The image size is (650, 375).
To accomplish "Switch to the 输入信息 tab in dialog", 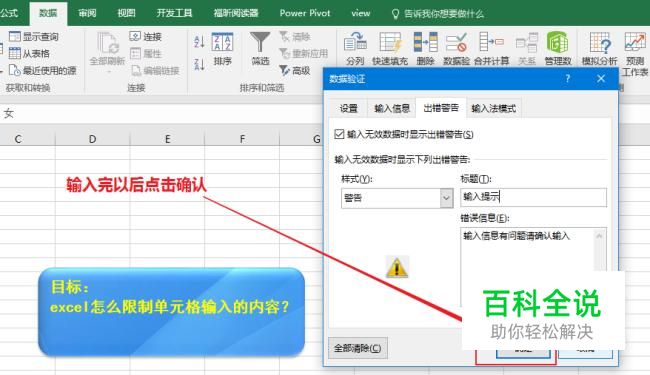I will point(392,108).
